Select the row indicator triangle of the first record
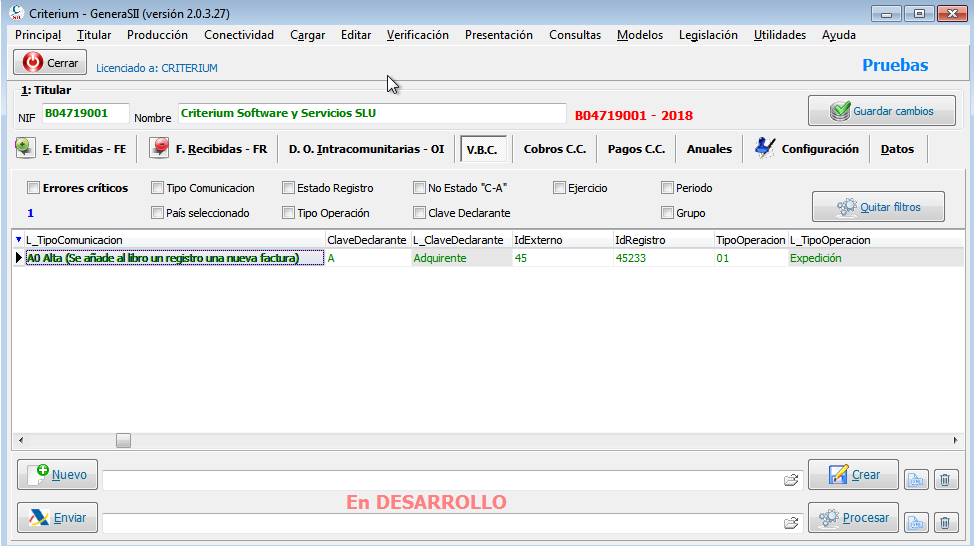 (19, 258)
